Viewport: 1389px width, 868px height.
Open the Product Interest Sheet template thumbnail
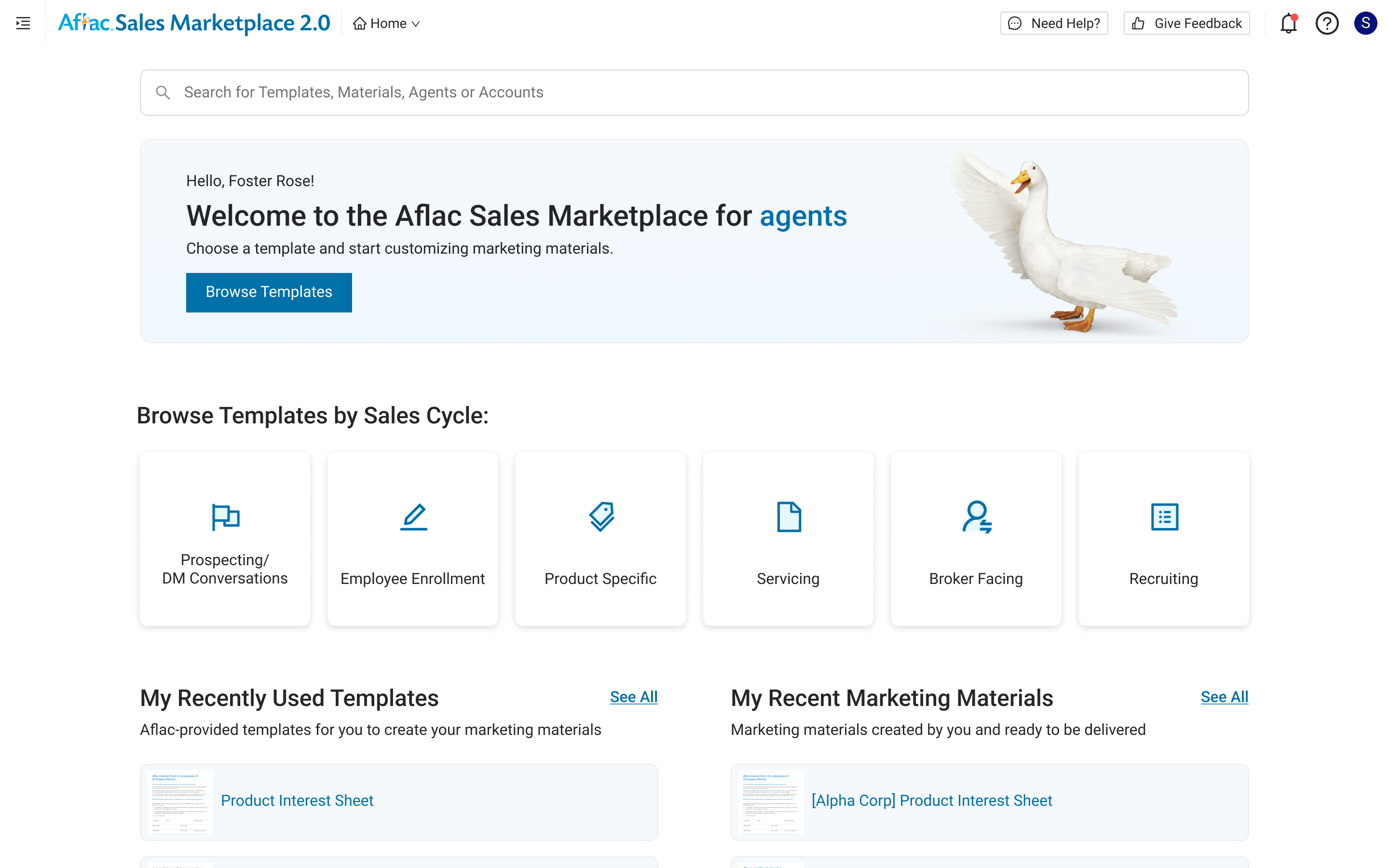(x=180, y=802)
